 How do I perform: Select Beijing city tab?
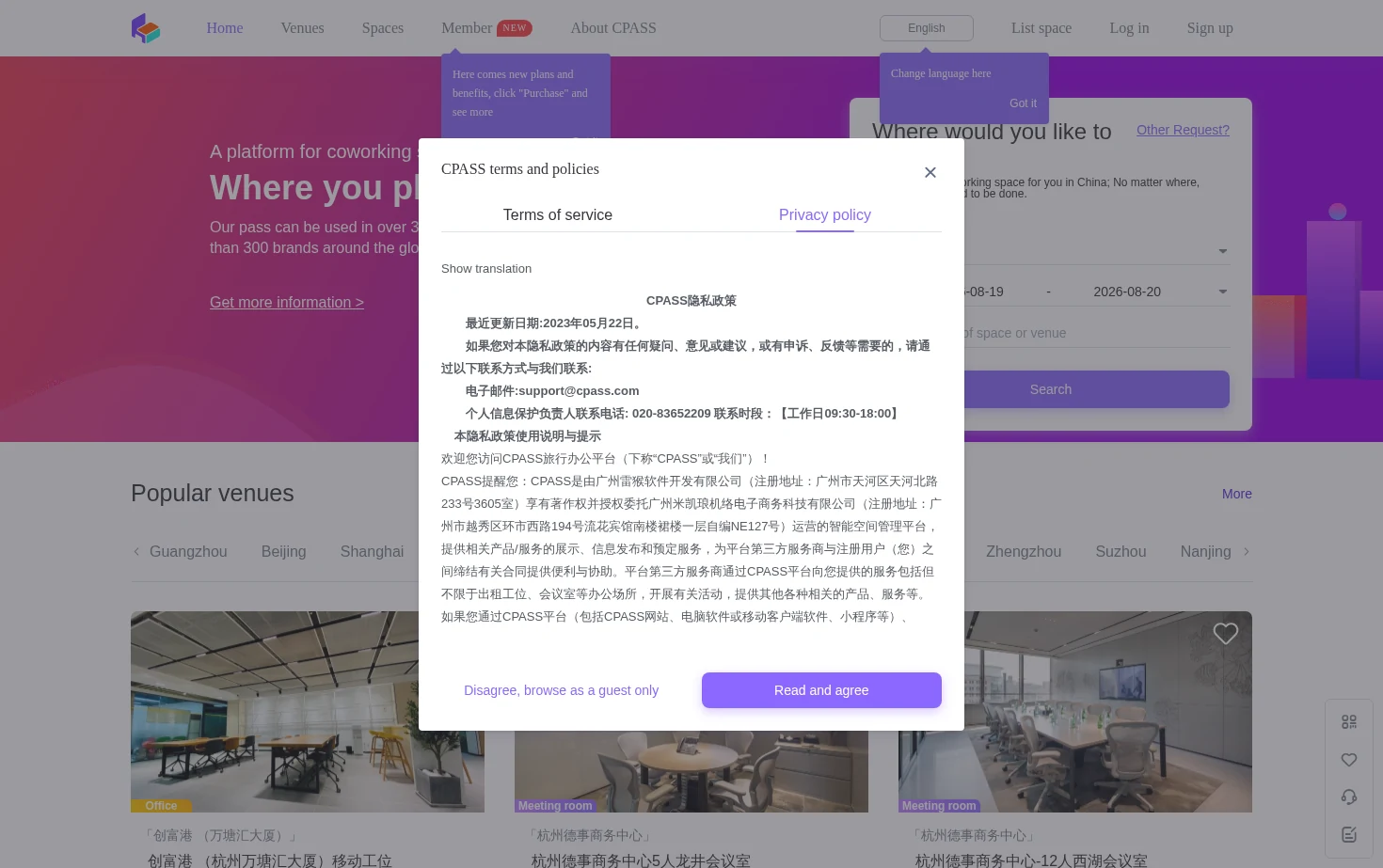[x=284, y=552]
